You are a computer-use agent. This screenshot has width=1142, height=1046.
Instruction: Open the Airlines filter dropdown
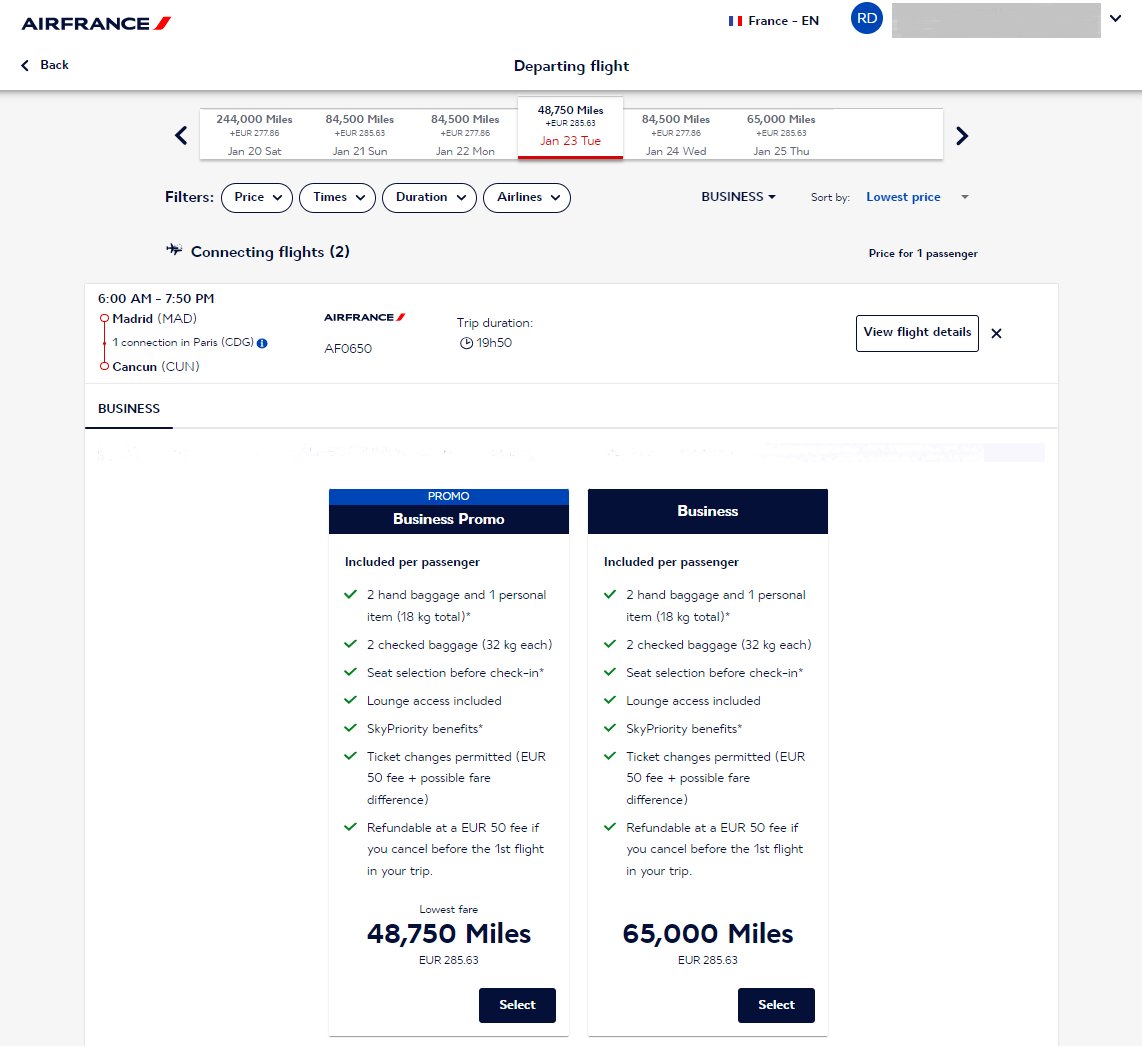(527, 197)
